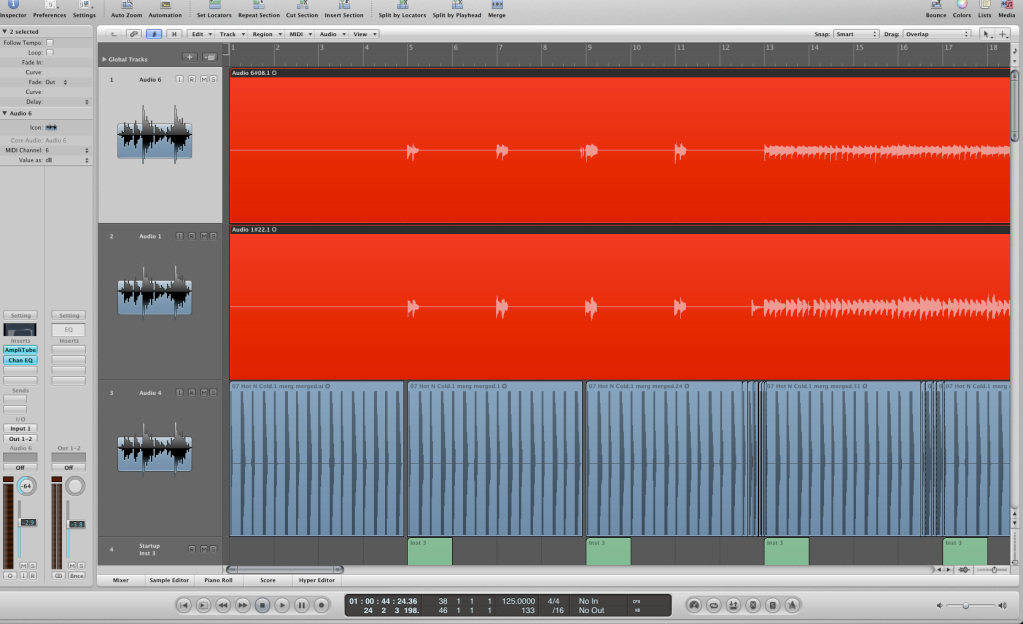Viewport: 1023px width, 624px height.
Task: Toggle the Cycle mode button
Action: [714, 605]
